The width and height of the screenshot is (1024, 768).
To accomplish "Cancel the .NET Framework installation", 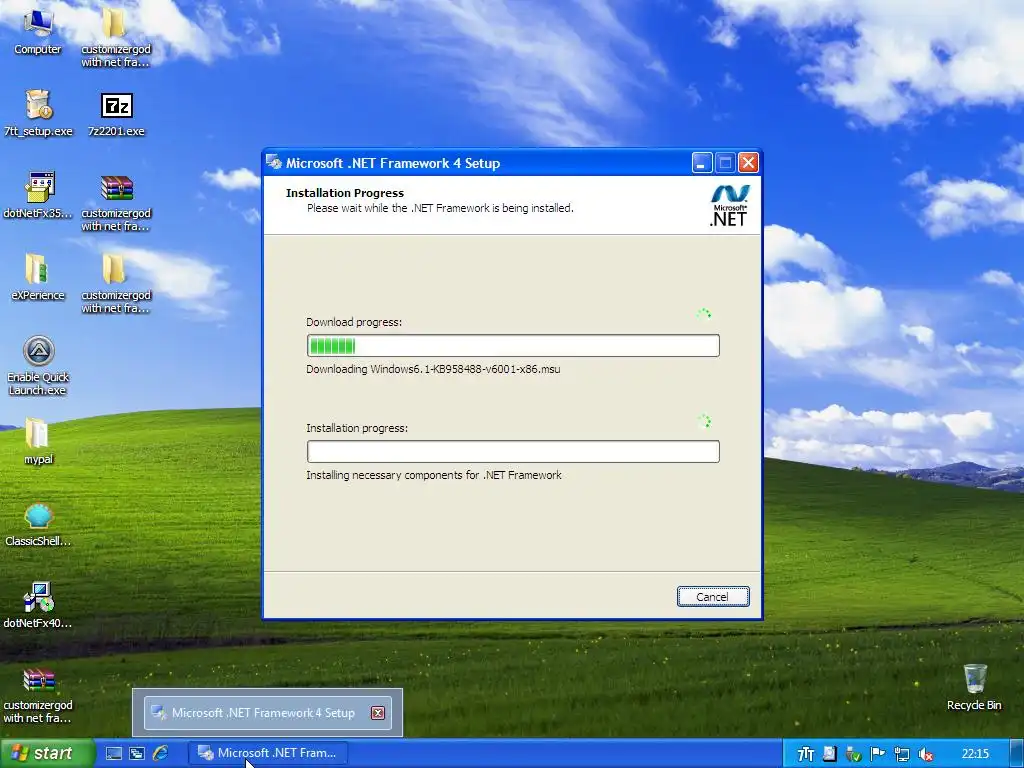I will 712,596.
